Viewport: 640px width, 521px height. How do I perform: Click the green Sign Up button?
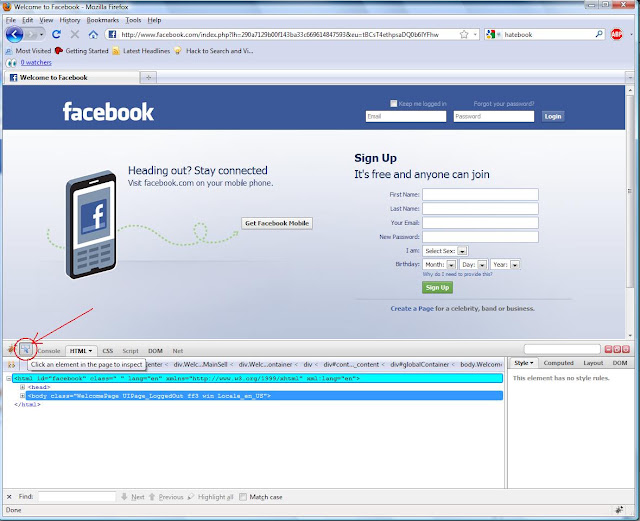coord(437,287)
